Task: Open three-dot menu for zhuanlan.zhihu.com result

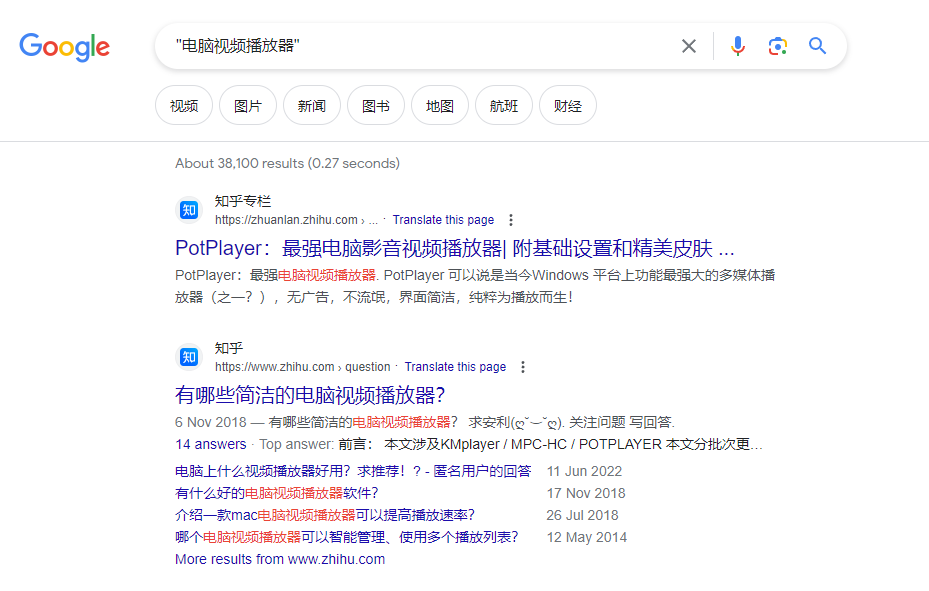Action: [511, 220]
